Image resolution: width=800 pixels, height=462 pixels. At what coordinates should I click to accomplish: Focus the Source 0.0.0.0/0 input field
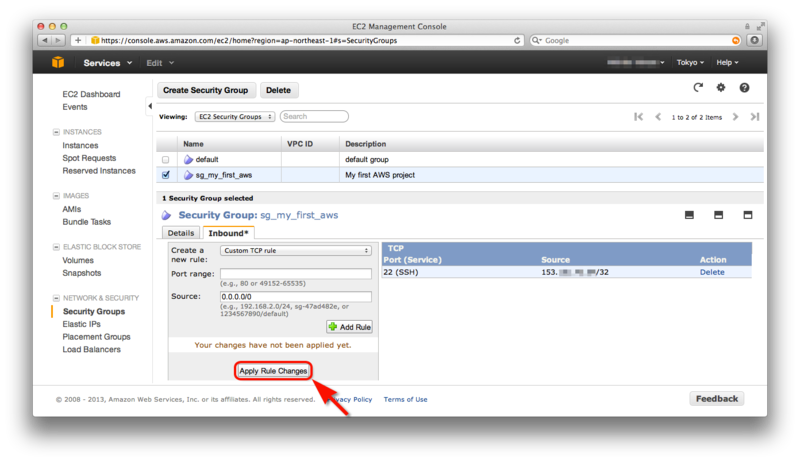click(296, 296)
